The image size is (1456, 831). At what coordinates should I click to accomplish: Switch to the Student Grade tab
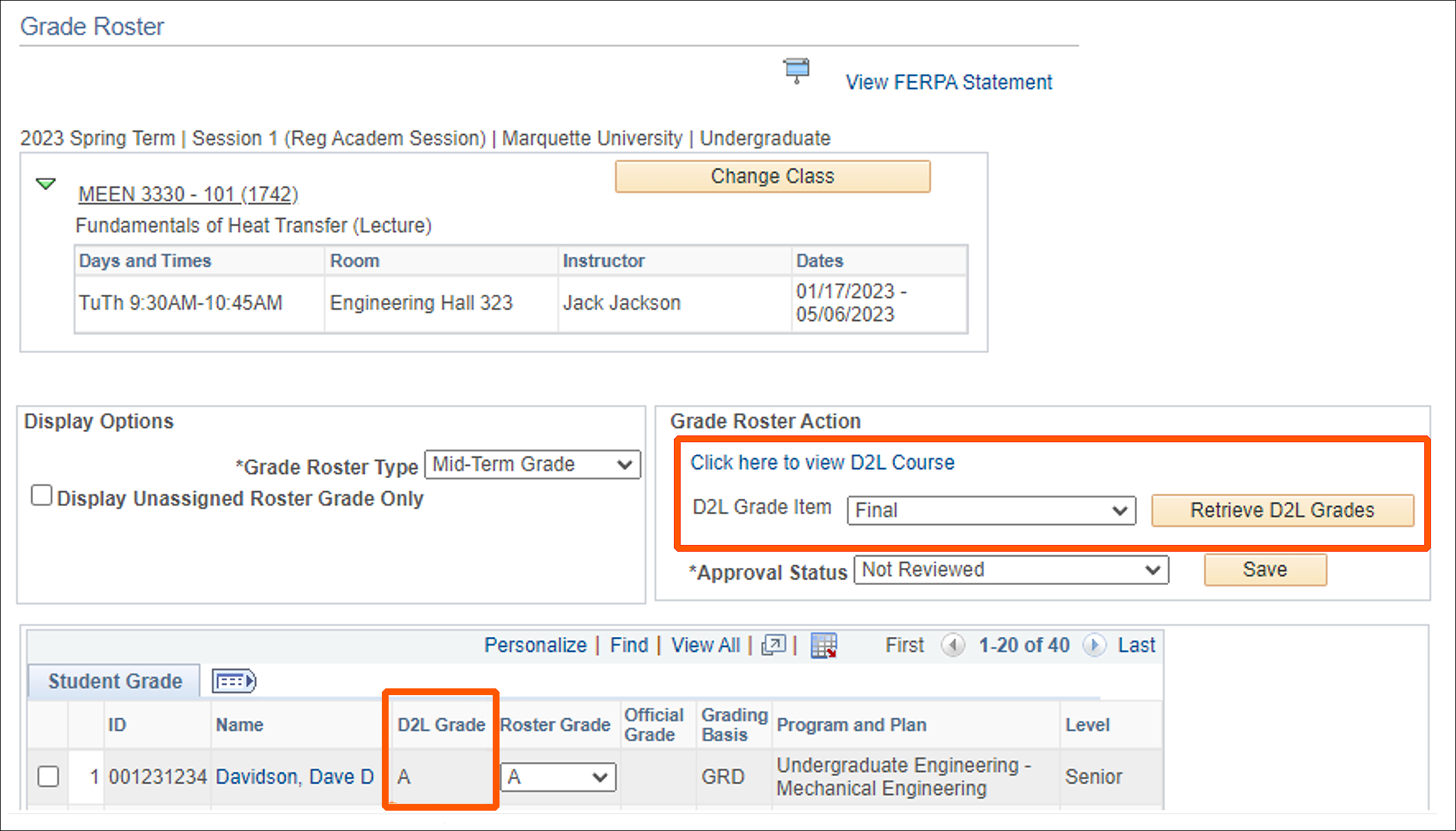pos(115,681)
